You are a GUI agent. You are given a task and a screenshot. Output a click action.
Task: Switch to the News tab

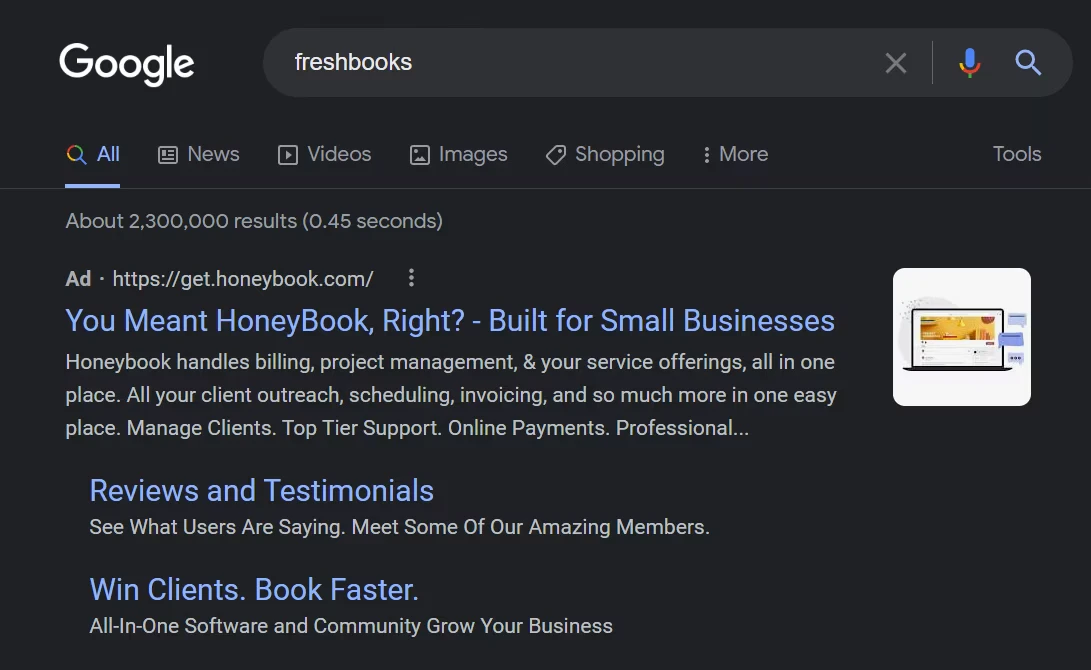[x=212, y=154]
